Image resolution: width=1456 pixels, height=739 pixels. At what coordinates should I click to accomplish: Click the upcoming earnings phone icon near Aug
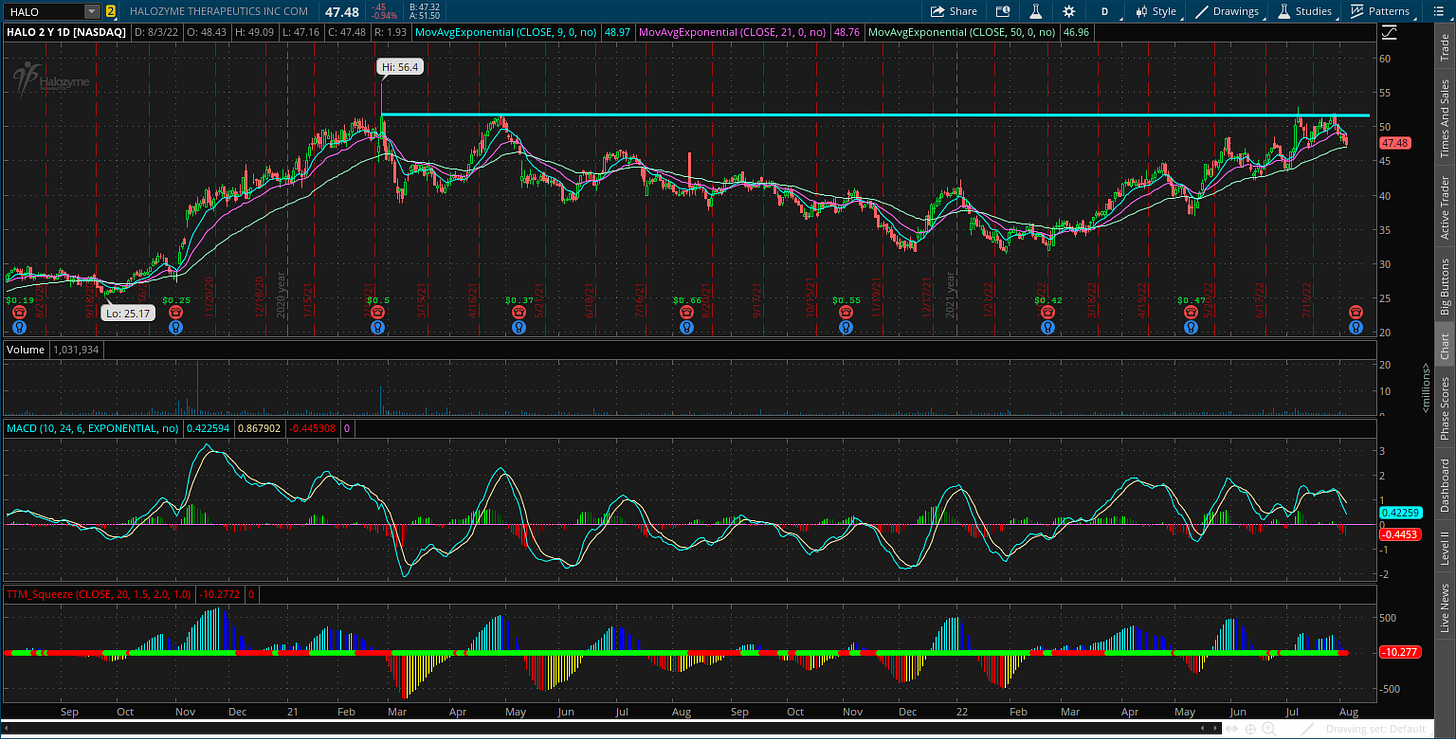1356,313
